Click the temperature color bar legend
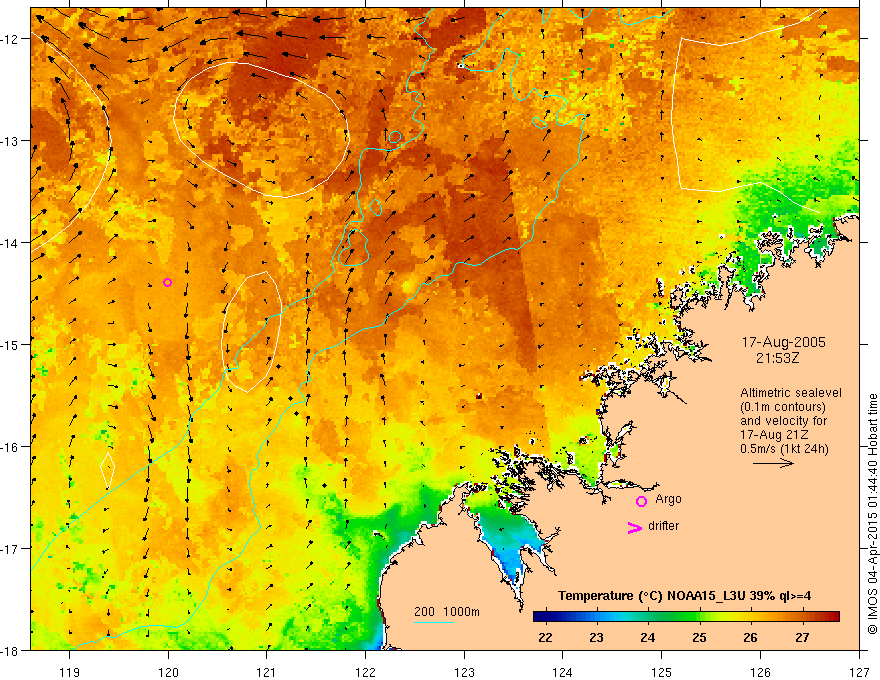Viewport: 880px width, 680px height. [686, 617]
